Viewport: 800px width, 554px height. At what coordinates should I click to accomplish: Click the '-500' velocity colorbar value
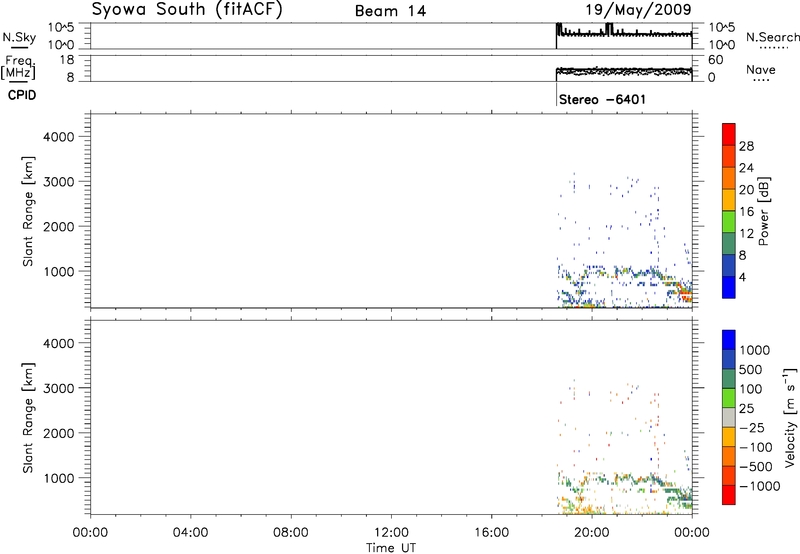tap(756, 466)
